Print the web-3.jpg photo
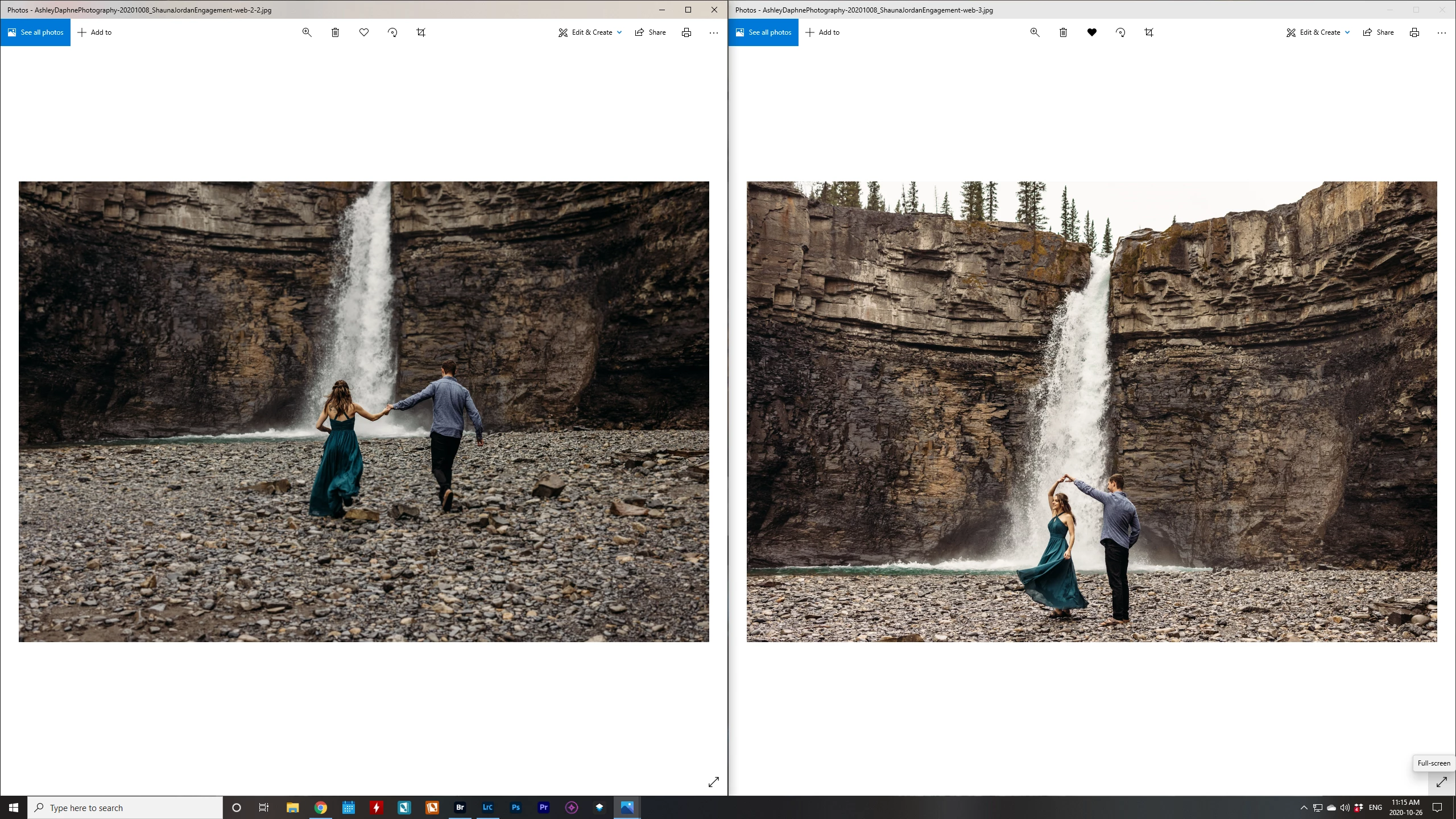 [x=1414, y=32]
